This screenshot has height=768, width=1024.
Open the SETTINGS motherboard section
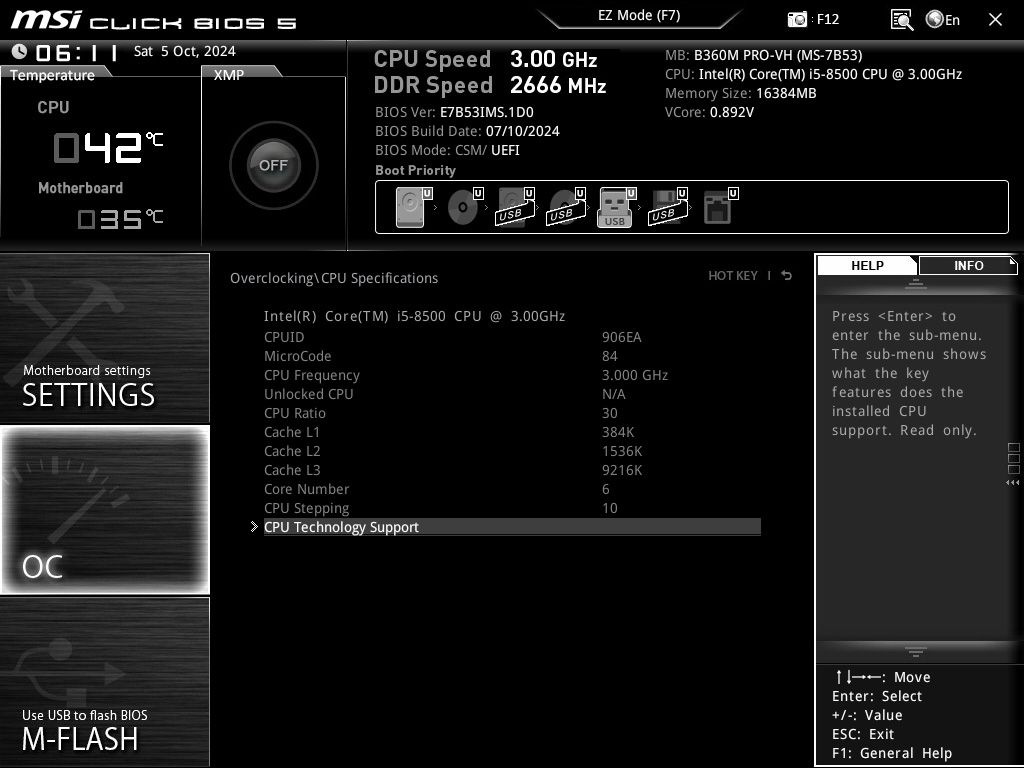click(104, 338)
